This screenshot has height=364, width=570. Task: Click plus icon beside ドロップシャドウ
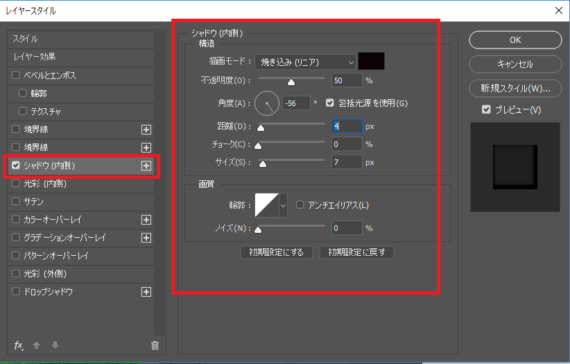(146, 292)
